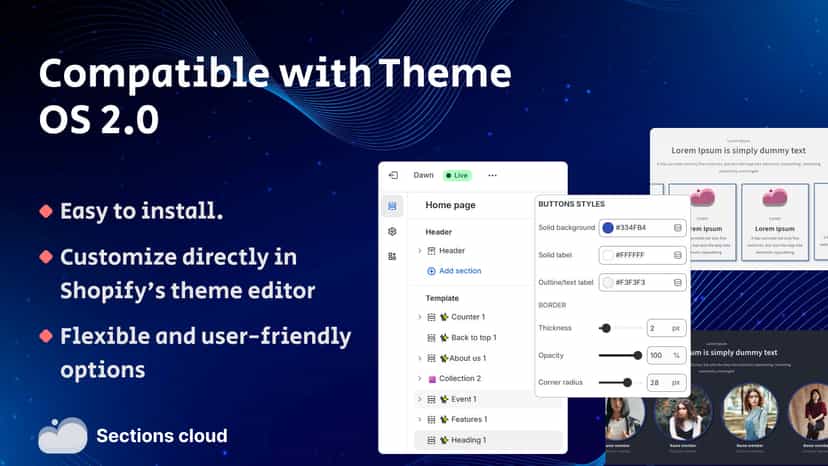Expand the Counter 1 section
Viewport: 828px width, 466px height.
coord(420,317)
